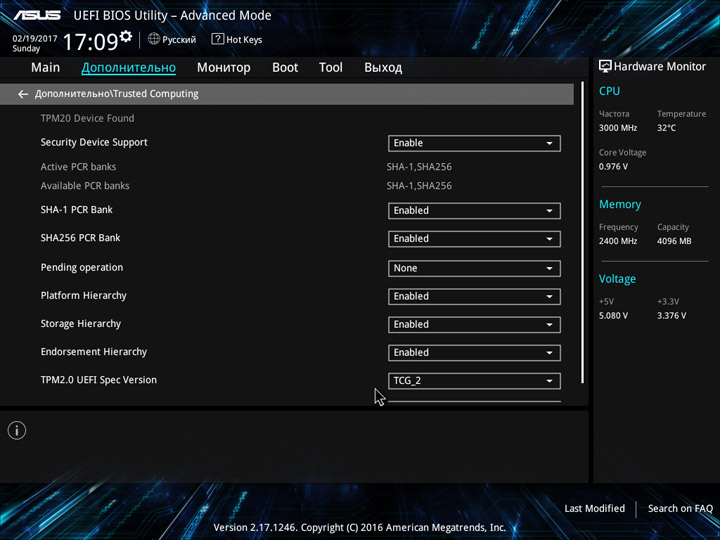
Task: Click the date 02/19/2017
Action: (35, 38)
